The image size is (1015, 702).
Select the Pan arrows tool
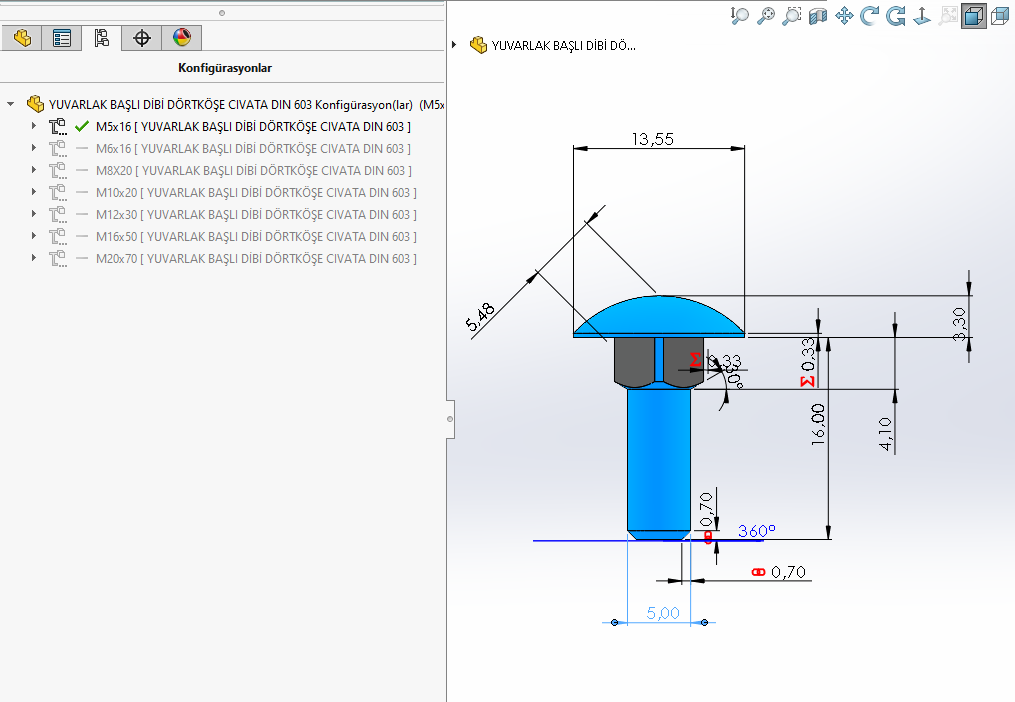coord(844,15)
